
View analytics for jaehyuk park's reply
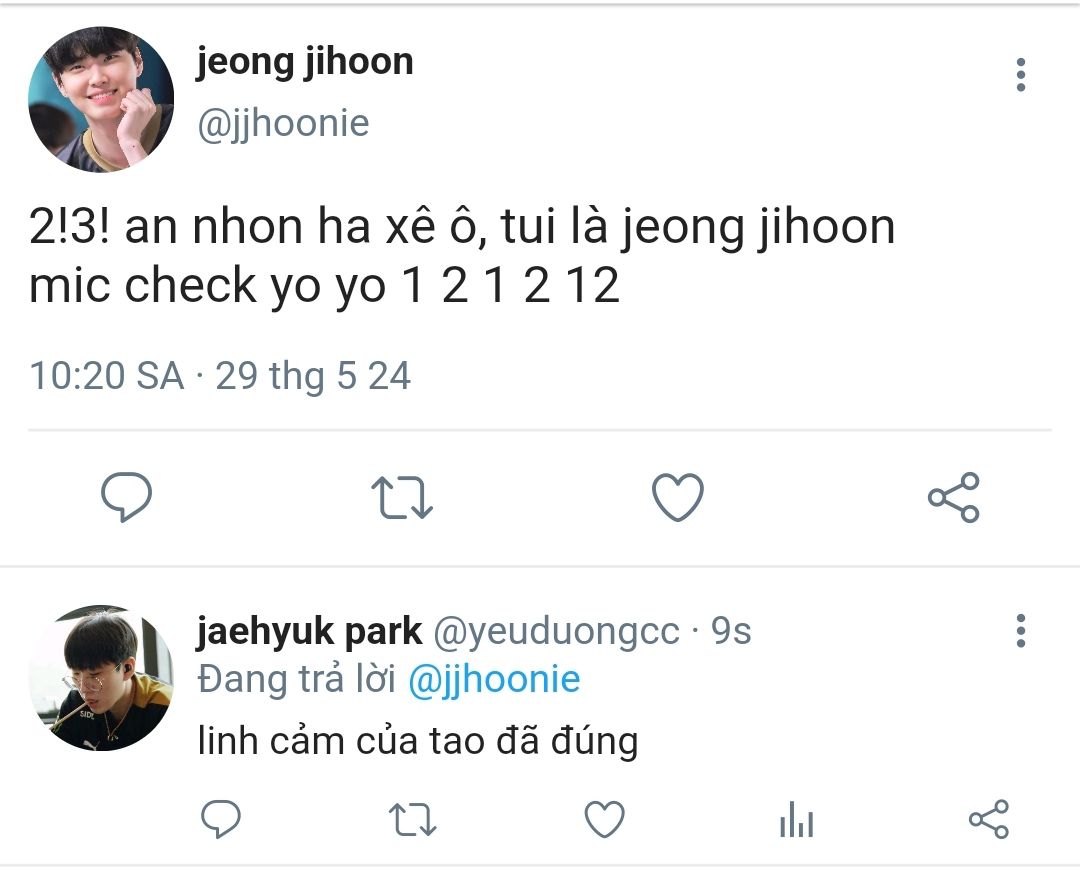coord(796,819)
